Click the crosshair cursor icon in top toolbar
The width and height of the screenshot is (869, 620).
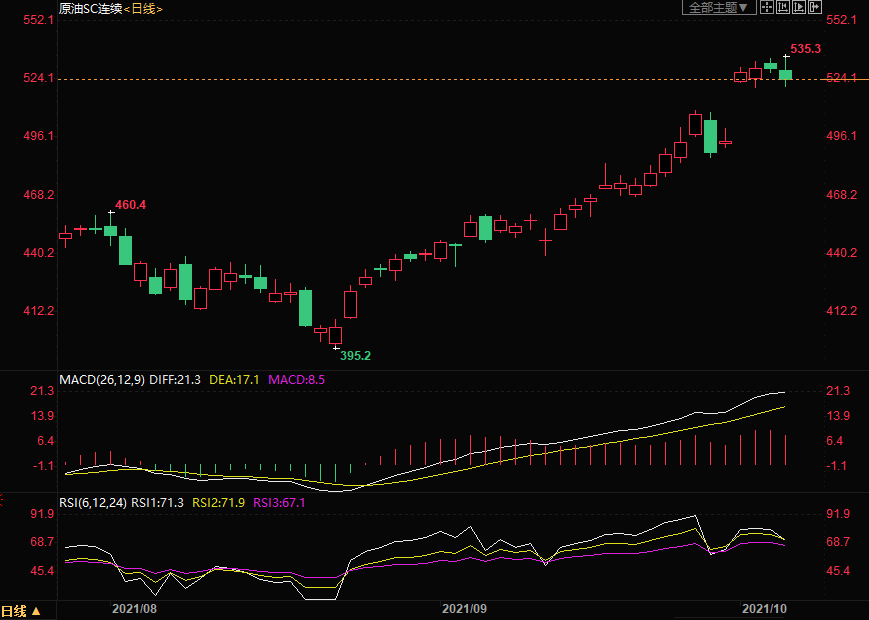[766, 8]
